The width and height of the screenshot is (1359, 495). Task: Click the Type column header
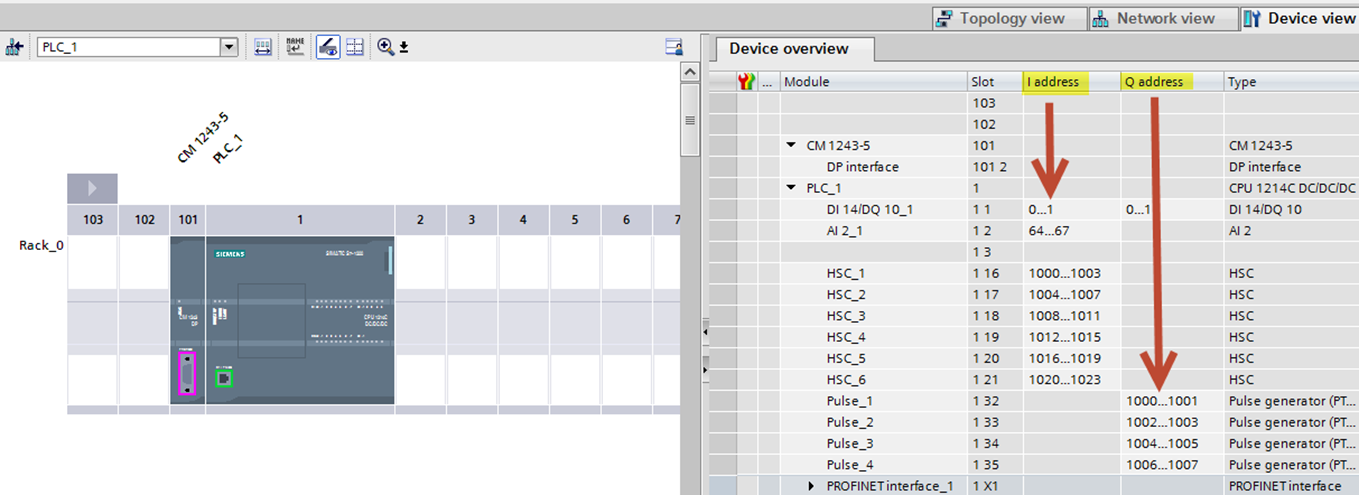1291,82
